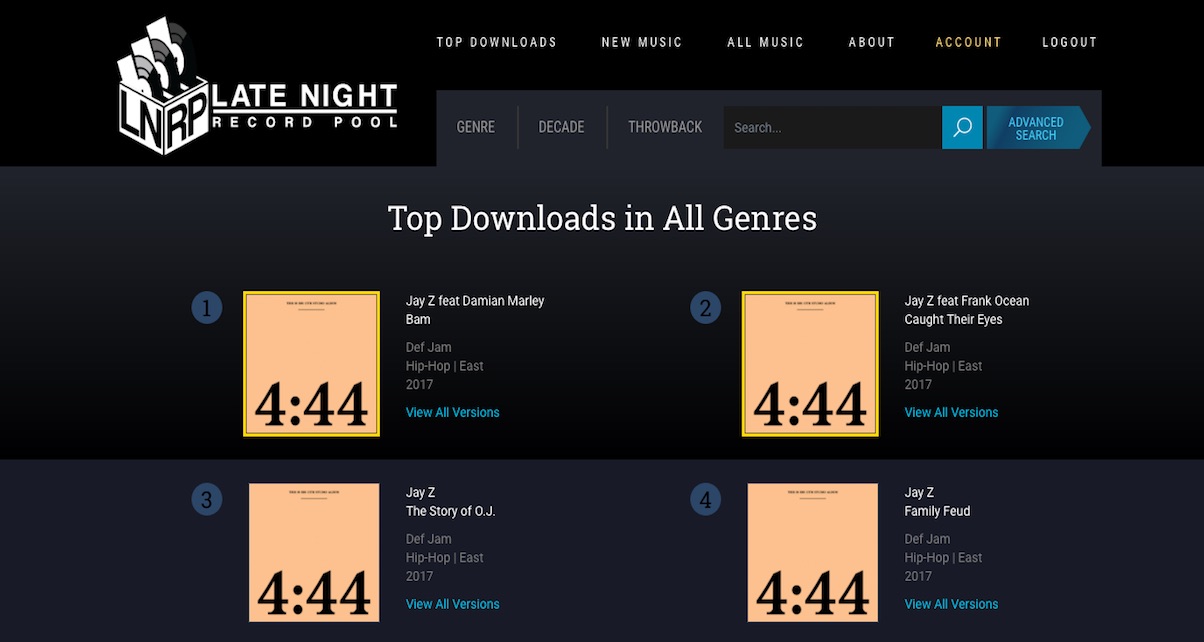Click 'Def Jam' label under Family Feud
Image resolution: width=1204 pixels, height=642 pixels.
(928, 539)
